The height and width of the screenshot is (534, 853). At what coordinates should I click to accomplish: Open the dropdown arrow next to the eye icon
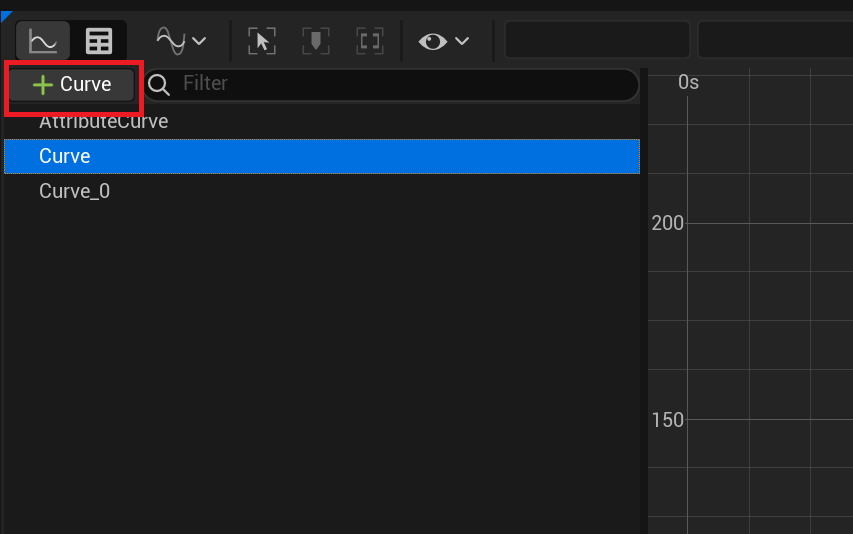[x=462, y=41]
